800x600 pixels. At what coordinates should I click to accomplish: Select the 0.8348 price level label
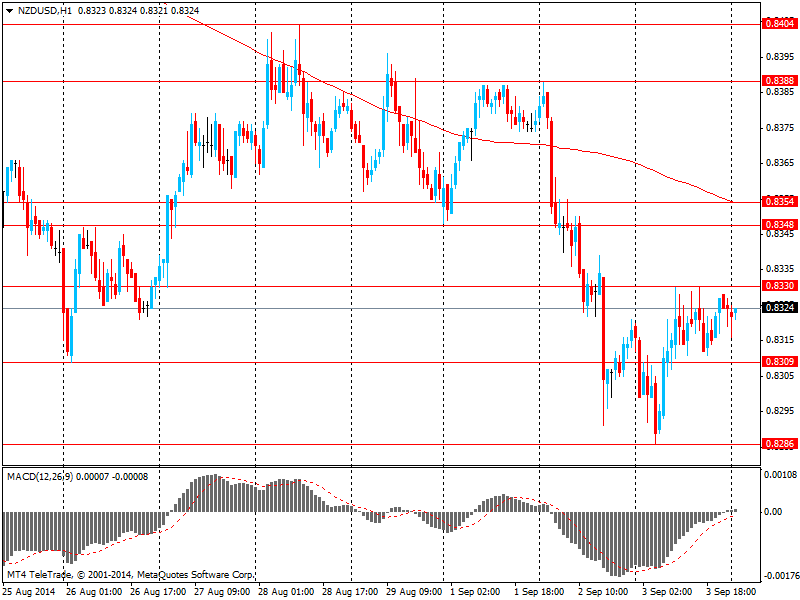780,225
